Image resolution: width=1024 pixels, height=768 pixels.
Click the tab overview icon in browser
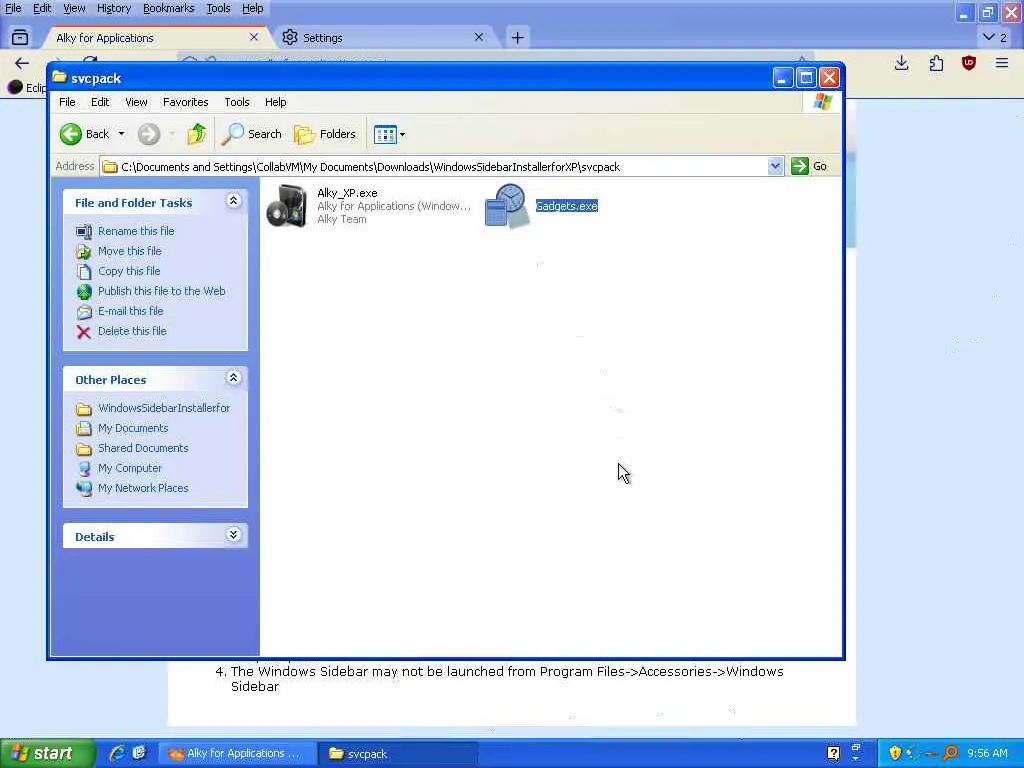pyautogui.click(x=20, y=37)
